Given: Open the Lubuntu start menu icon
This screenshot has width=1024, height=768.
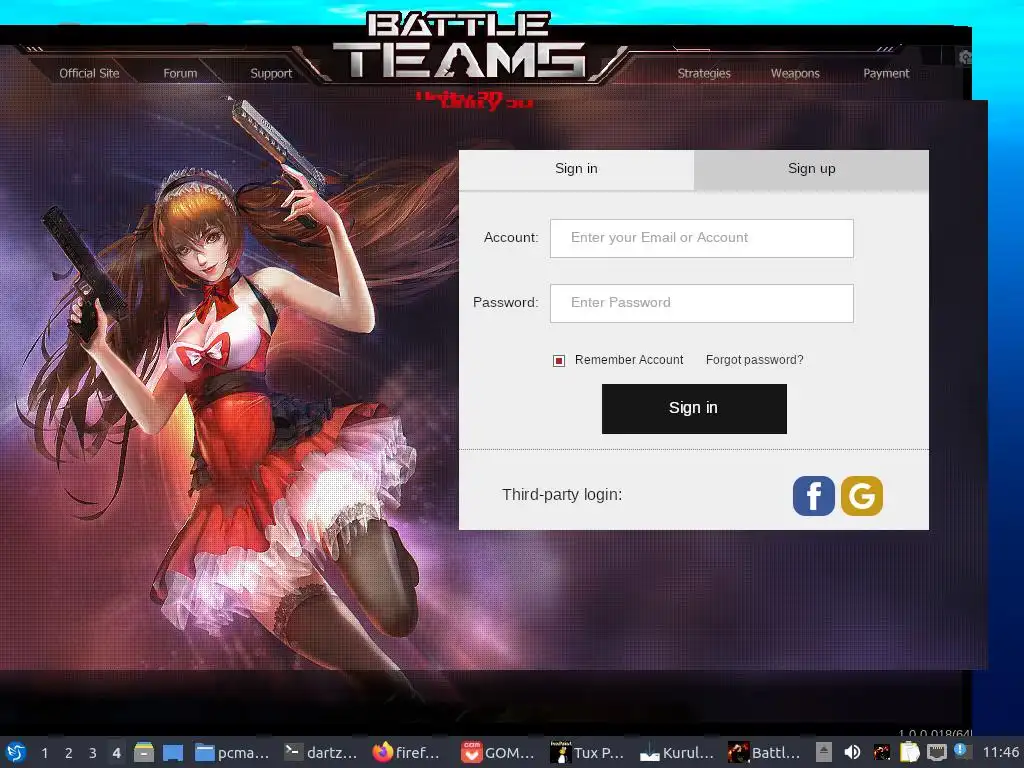Looking at the screenshot, I should pyautogui.click(x=16, y=752).
